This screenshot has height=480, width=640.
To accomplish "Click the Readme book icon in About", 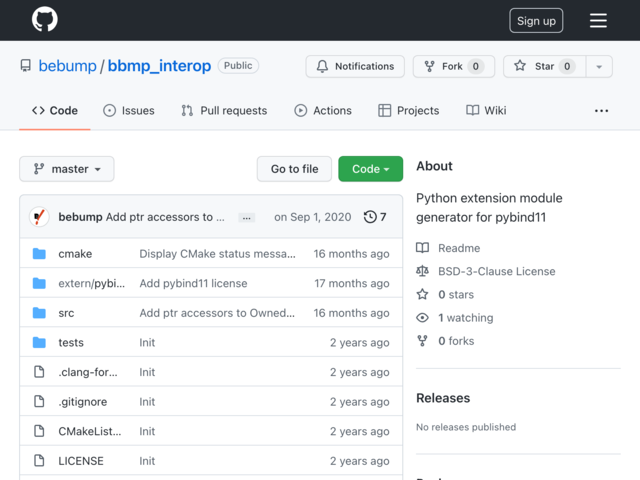I will click(x=422, y=248).
